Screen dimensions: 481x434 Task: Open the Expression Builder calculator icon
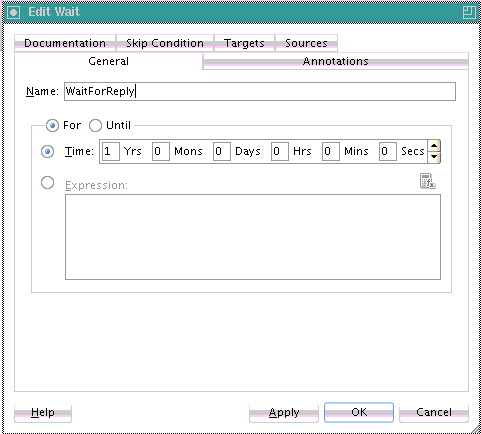coord(427,181)
